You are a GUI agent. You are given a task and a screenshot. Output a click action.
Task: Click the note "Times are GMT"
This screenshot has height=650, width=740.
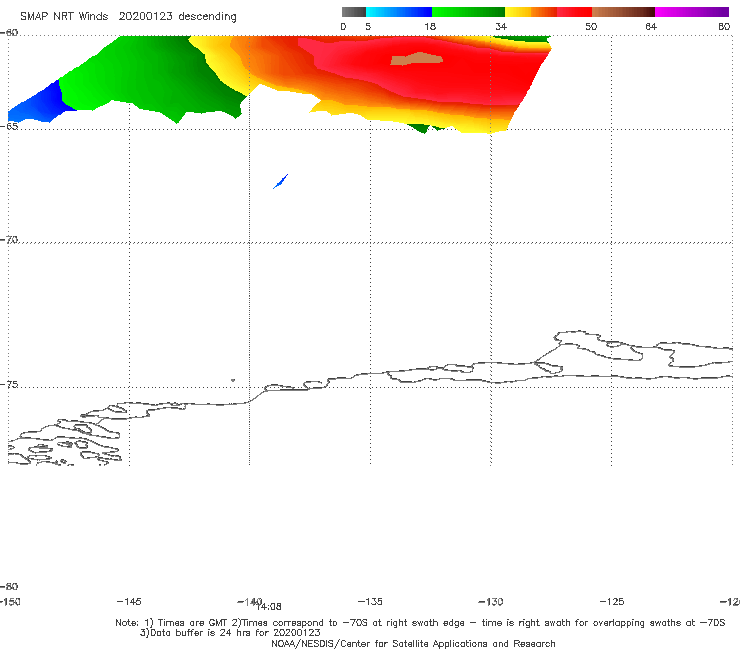[x=192, y=623]
